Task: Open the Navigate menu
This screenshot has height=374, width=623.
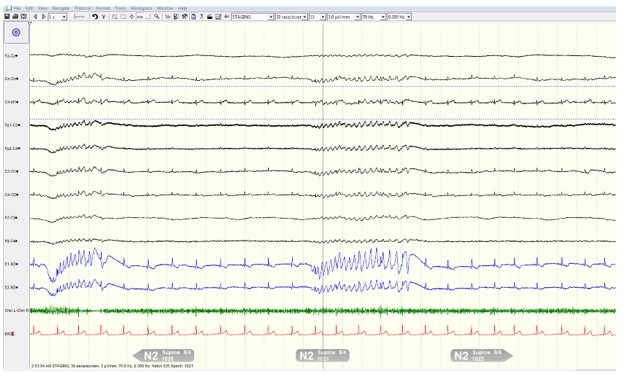Action: [x=61, y=8]
